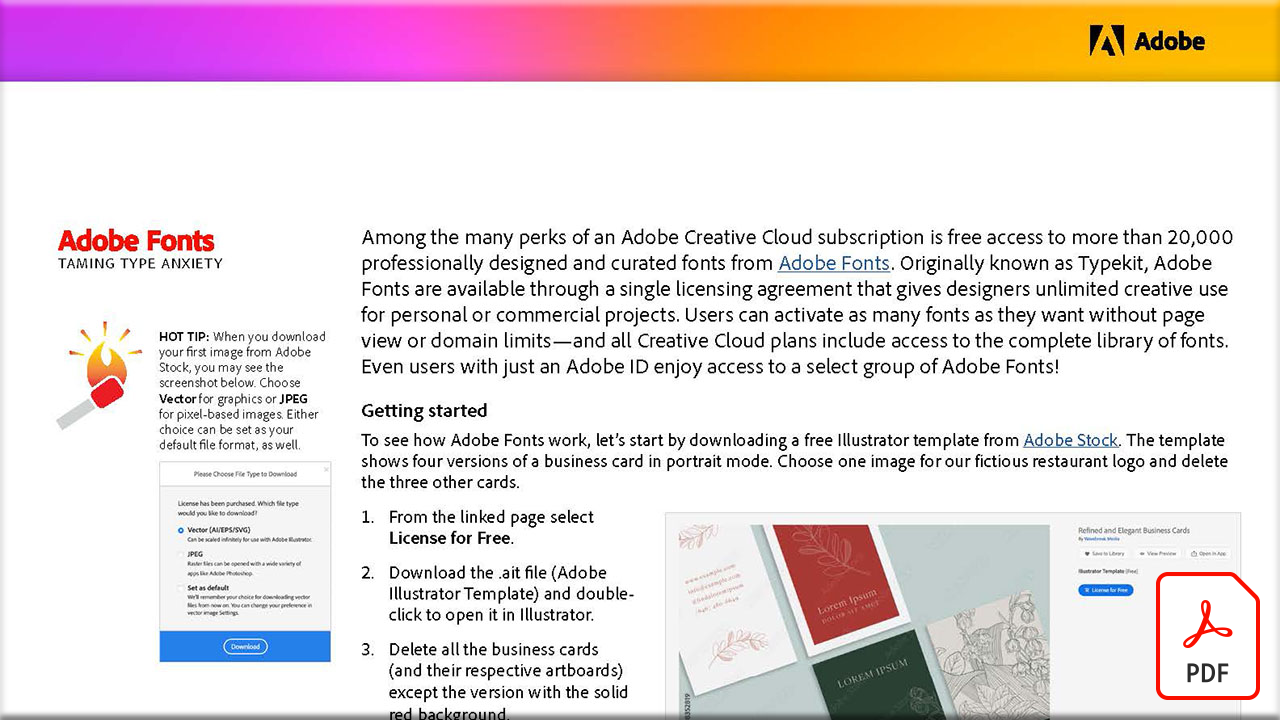Click the red 'Adobe Fonts' title
Viewport: 1280px width, 720px height.
[x=136, y=240]
